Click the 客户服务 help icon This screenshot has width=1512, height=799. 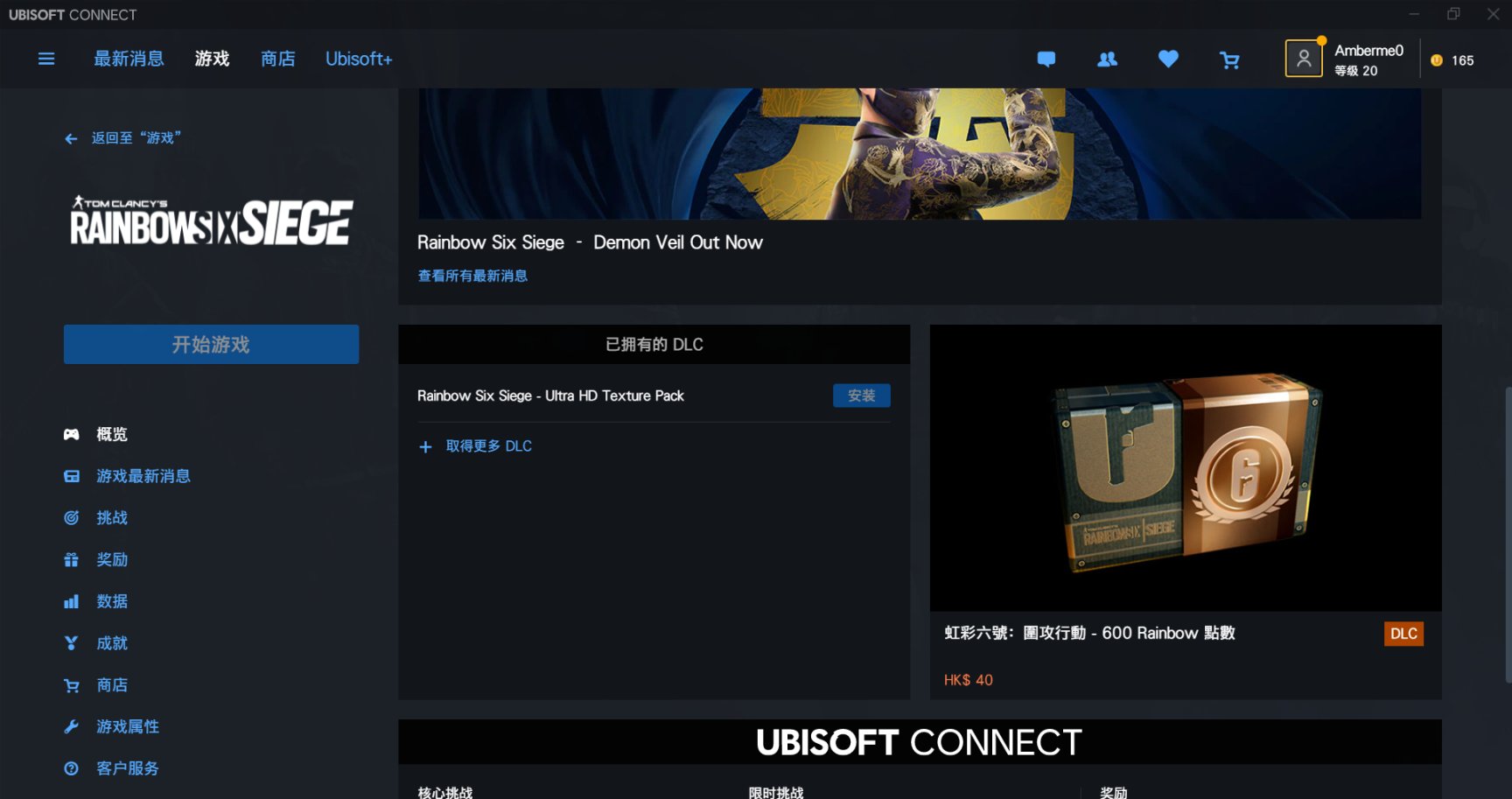pos(72,768)
